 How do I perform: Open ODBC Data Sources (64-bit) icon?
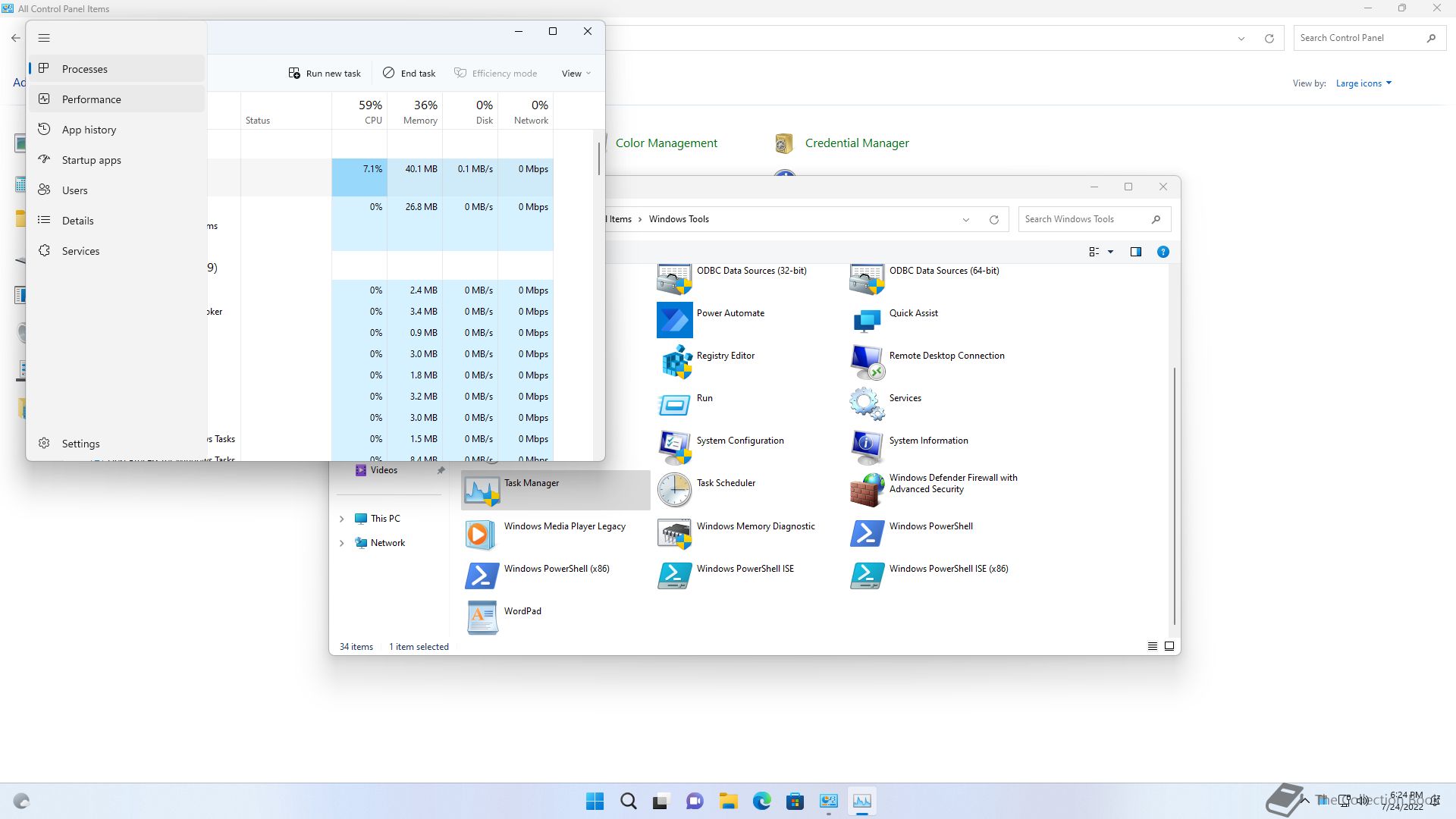[867, 278]
